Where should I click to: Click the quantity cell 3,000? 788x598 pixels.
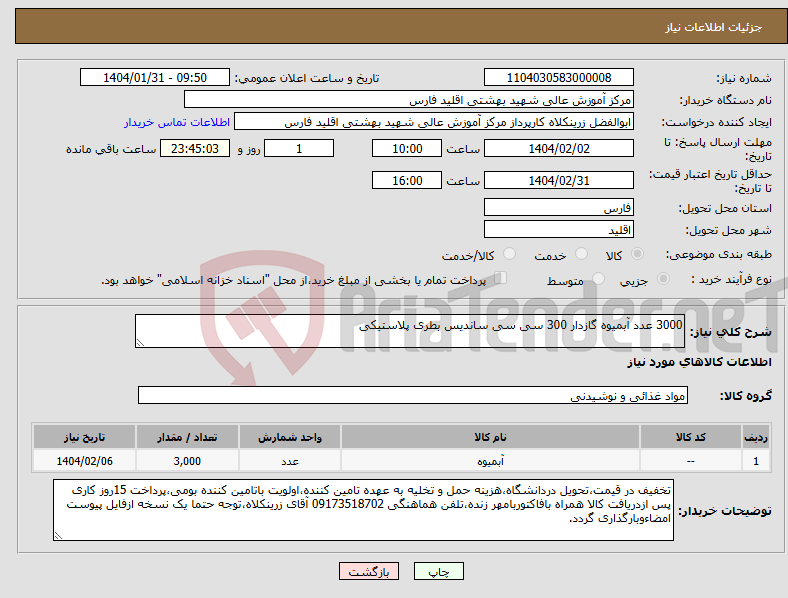click(187, 461)
